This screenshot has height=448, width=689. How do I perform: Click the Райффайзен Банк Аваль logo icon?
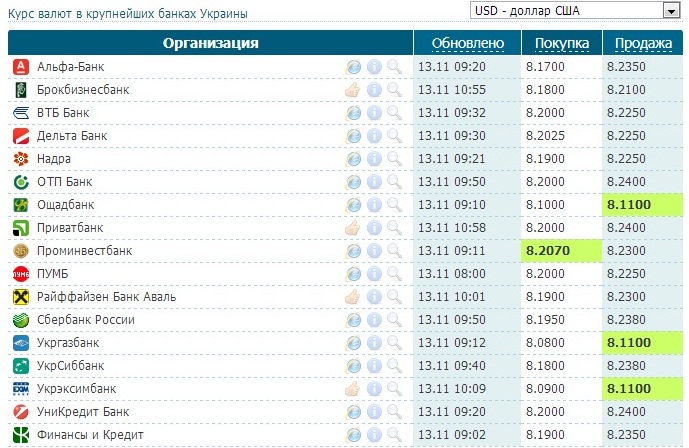(x=21, y=296)
